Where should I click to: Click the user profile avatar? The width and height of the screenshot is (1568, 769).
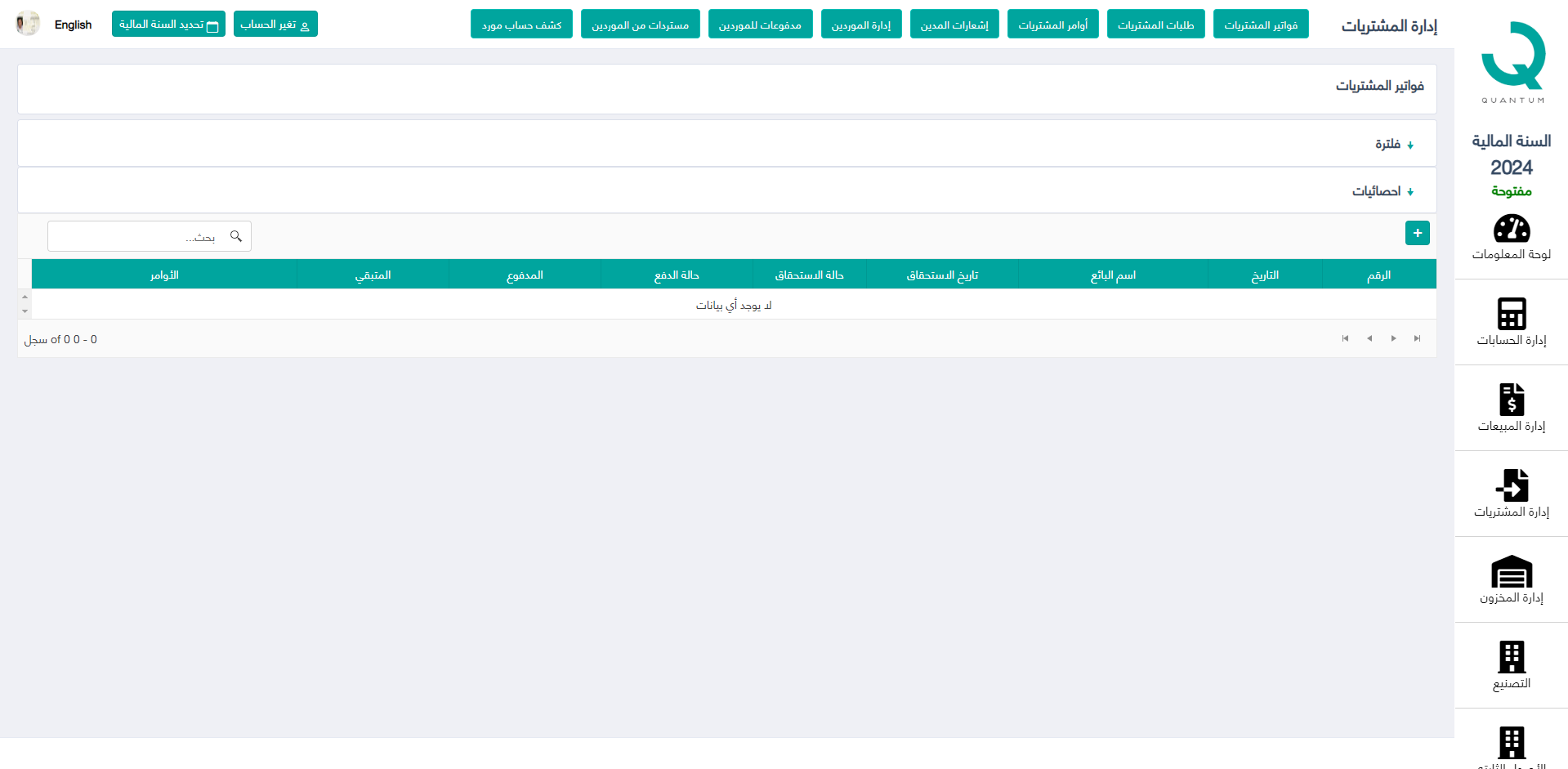point(28,24)
